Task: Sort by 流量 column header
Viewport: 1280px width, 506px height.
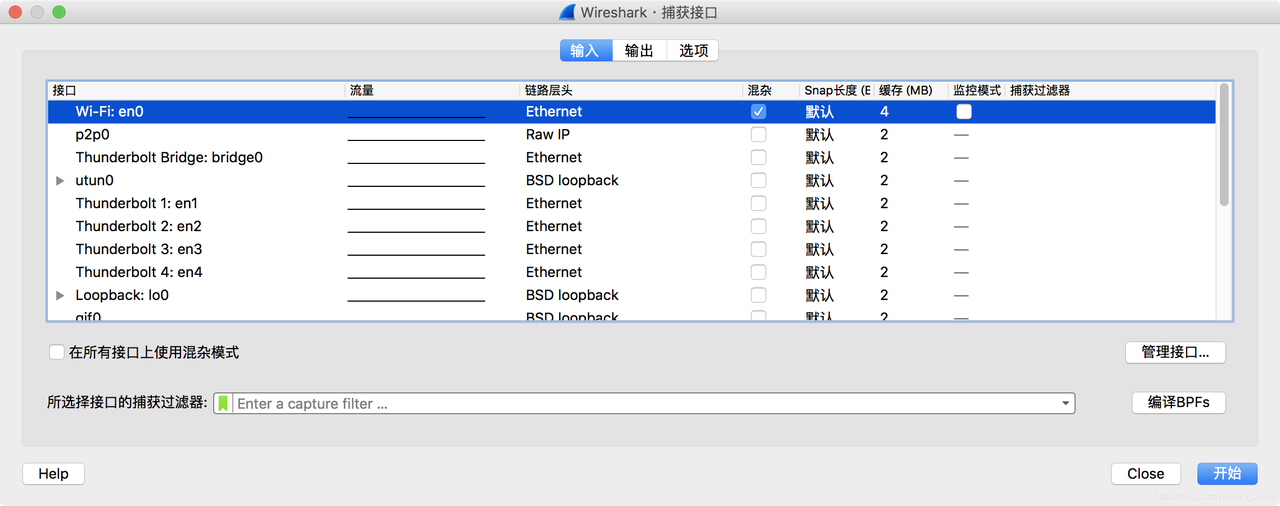Action: [434, 90]
